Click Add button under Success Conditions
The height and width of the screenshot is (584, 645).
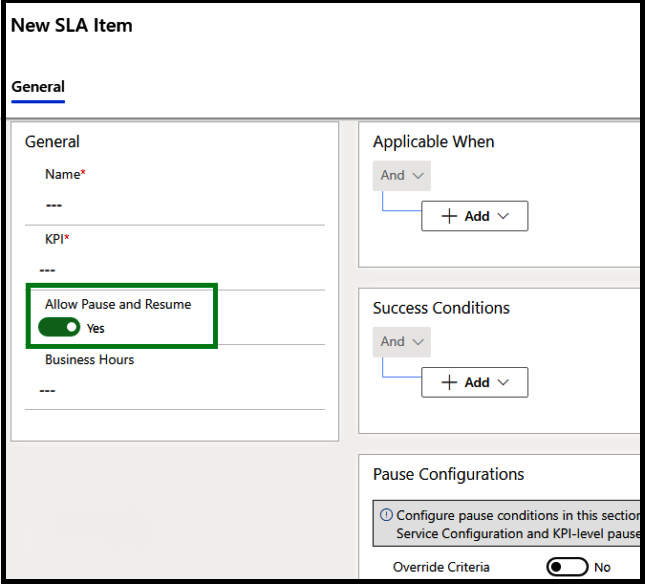[475, 382]
